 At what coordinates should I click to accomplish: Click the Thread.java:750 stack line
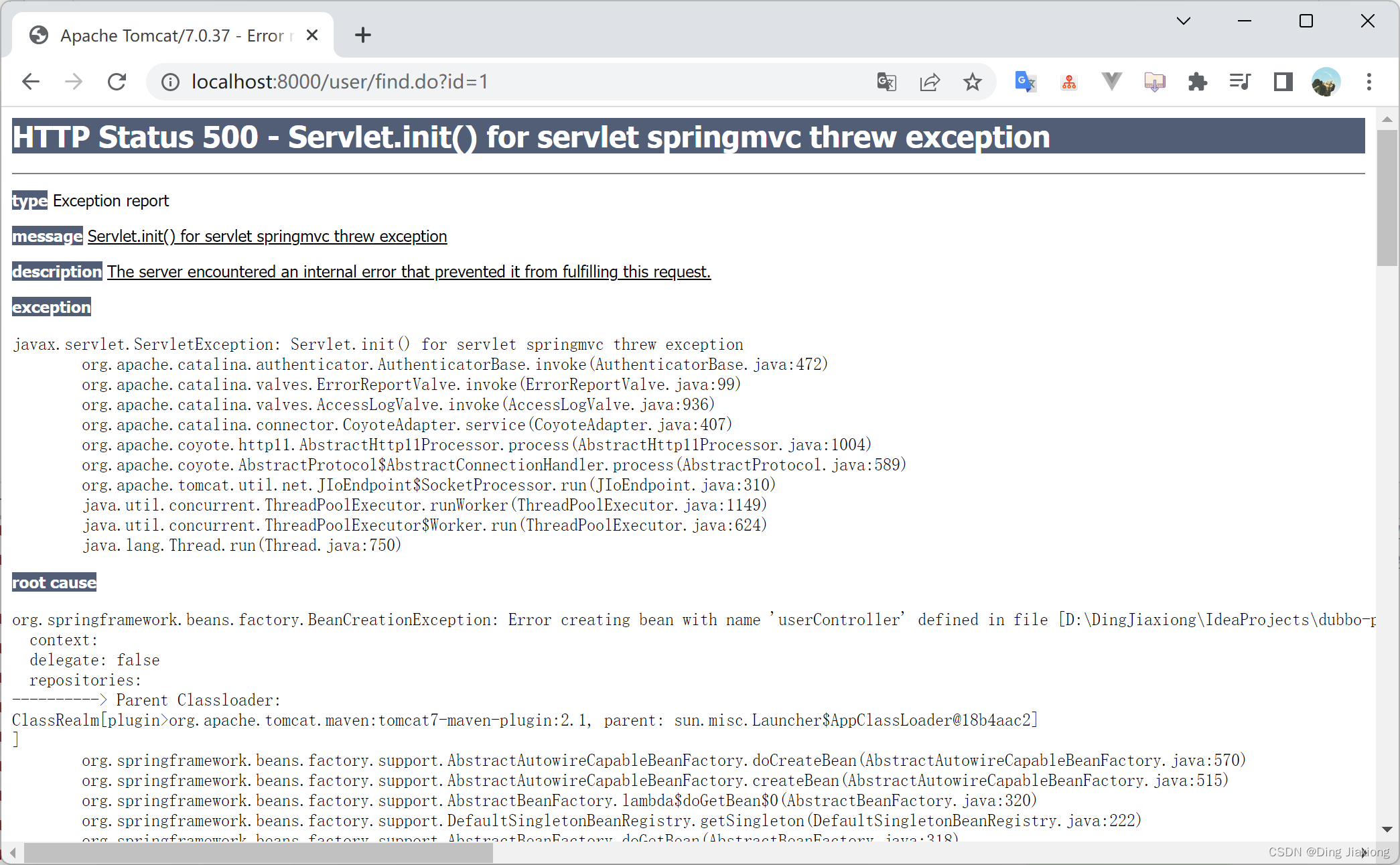[x=242, y=545]
